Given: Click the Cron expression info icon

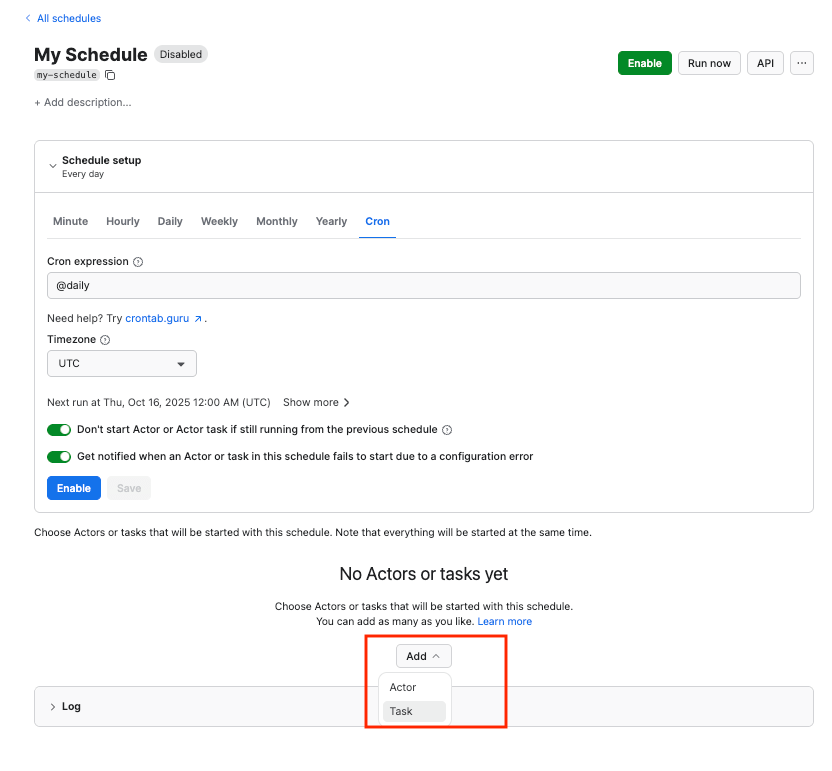Looking at the screenshot, I should 138,262.
